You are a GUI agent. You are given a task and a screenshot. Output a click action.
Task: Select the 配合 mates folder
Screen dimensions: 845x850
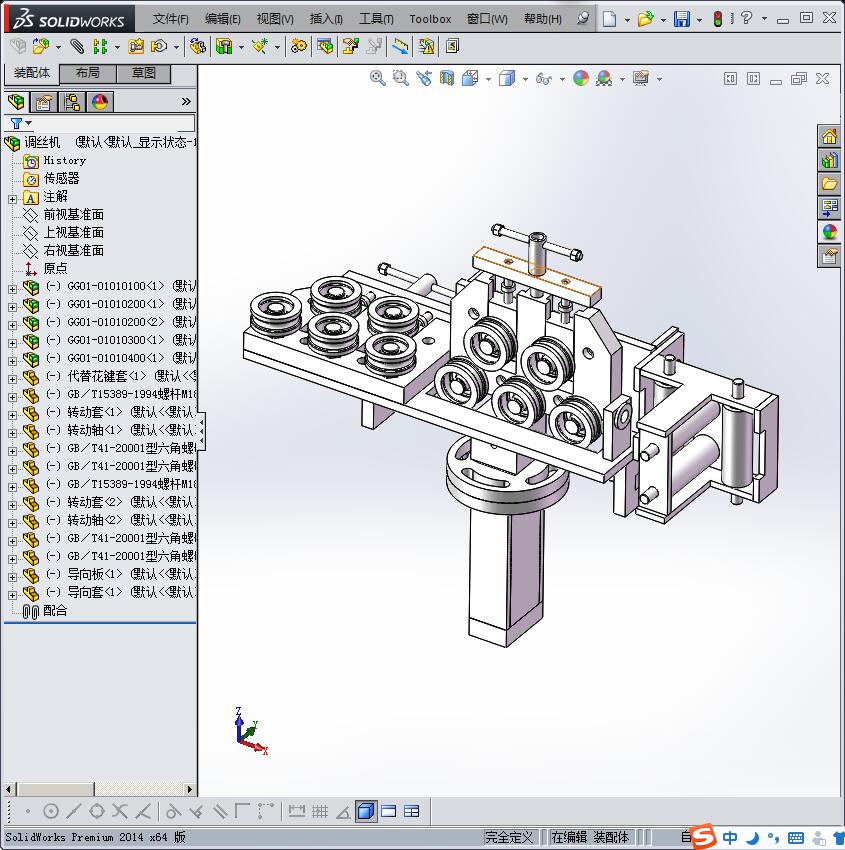[55, 611]
